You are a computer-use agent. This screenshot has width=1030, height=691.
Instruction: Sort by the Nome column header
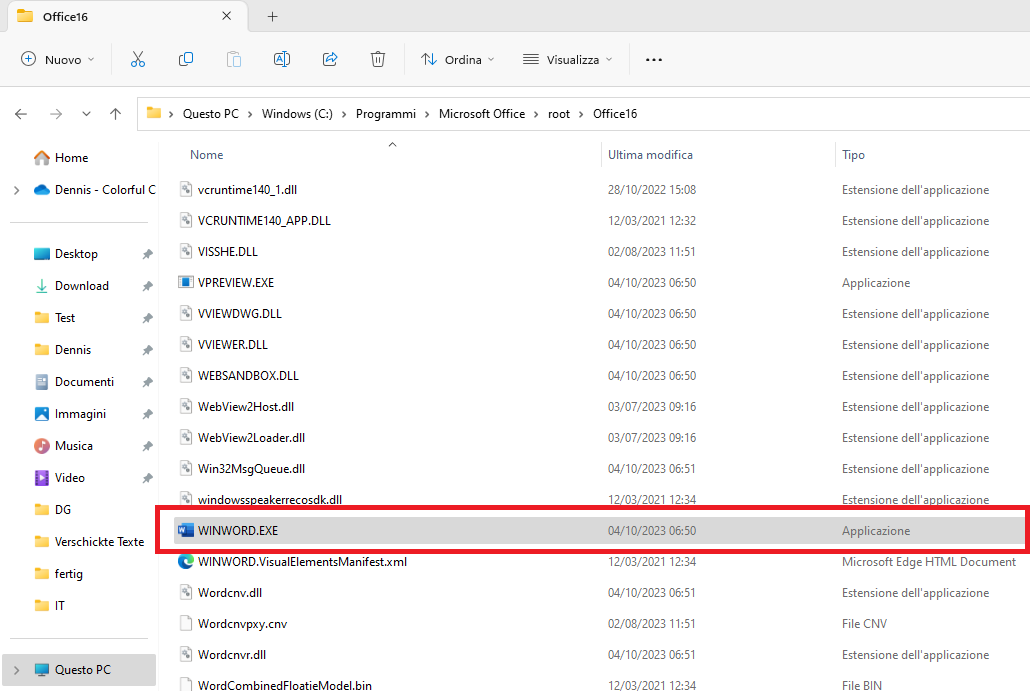pyautogui.click(x=206, y=155)
